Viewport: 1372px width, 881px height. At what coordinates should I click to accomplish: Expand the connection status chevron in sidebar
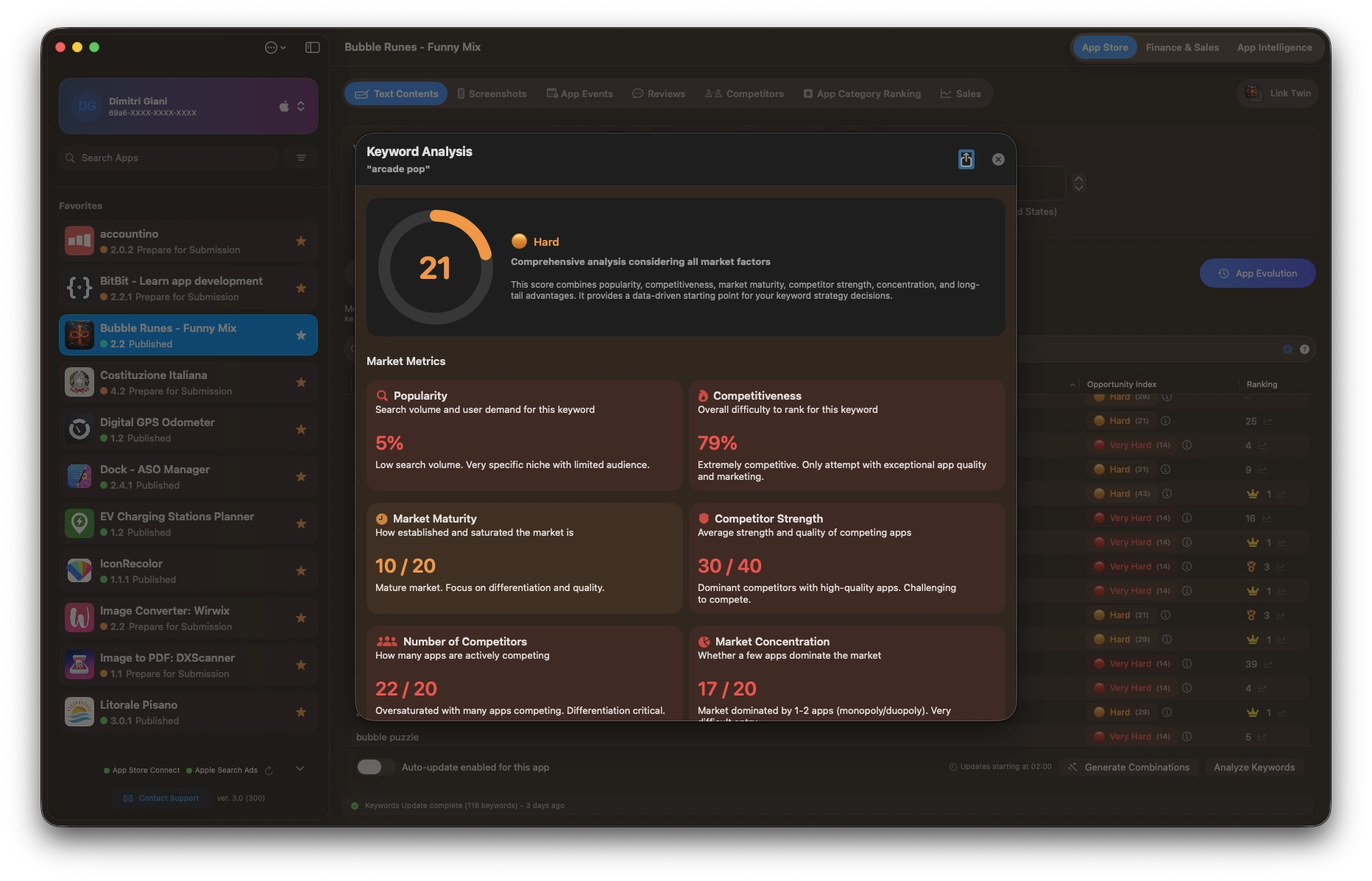(300, 769)
